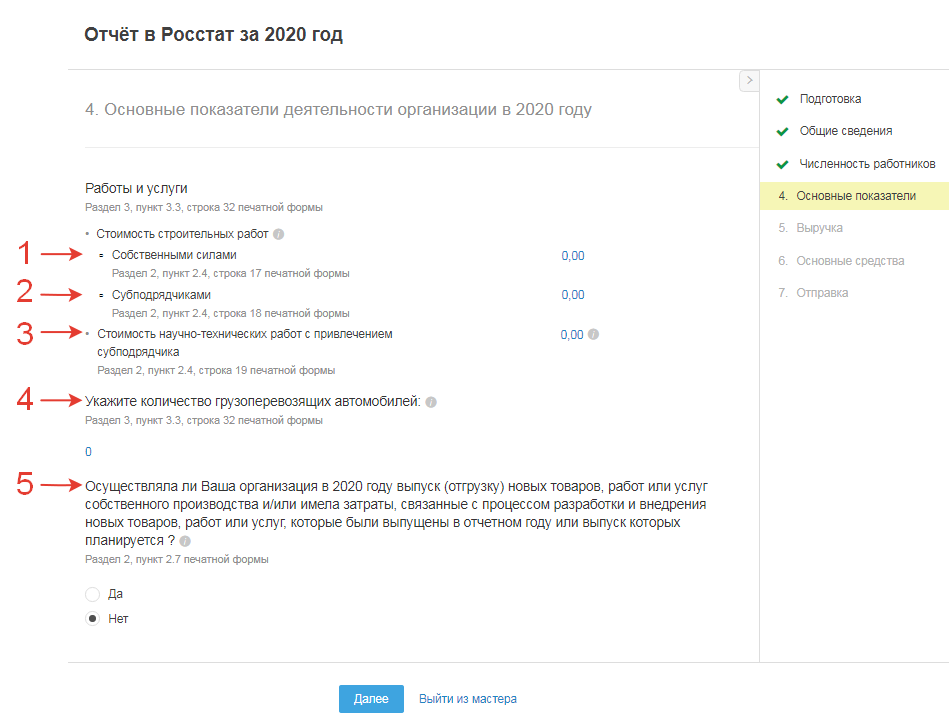Click green checkmark next to Подготовка
The width and height of the screenshot is (949, 719).
[782, 99]
